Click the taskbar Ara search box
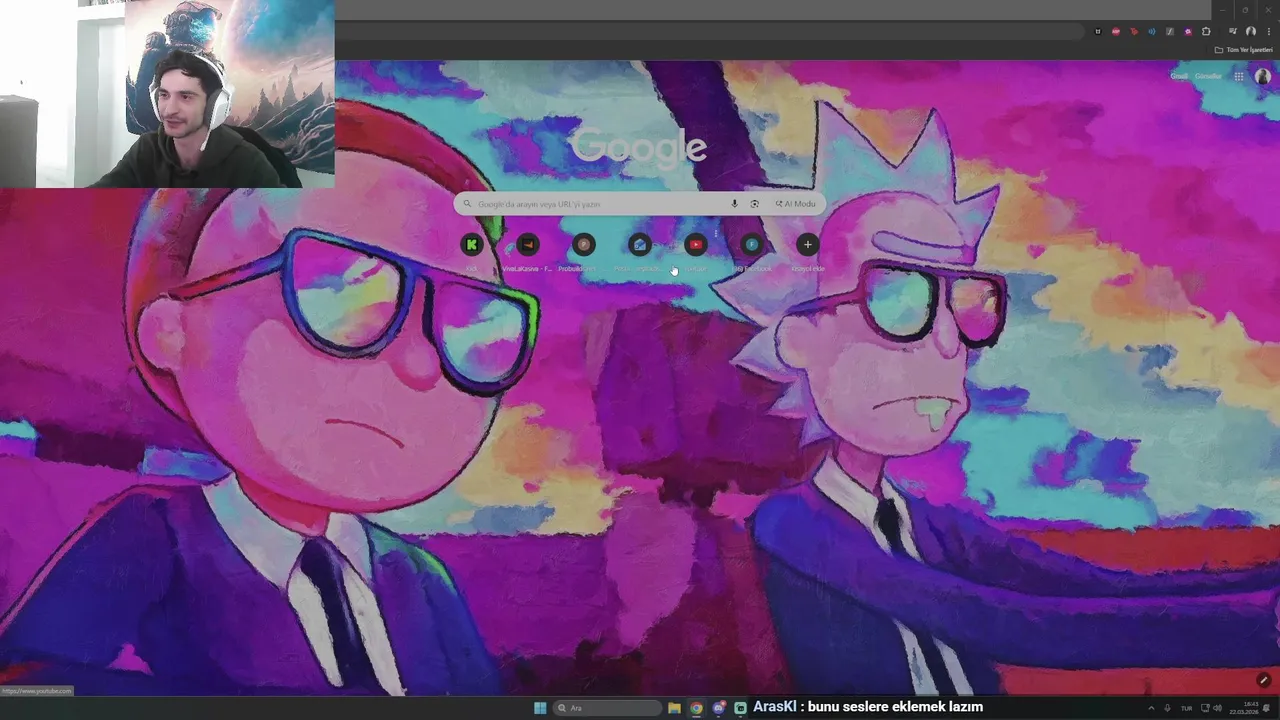1280x720 pixels. tap(608, 708)
